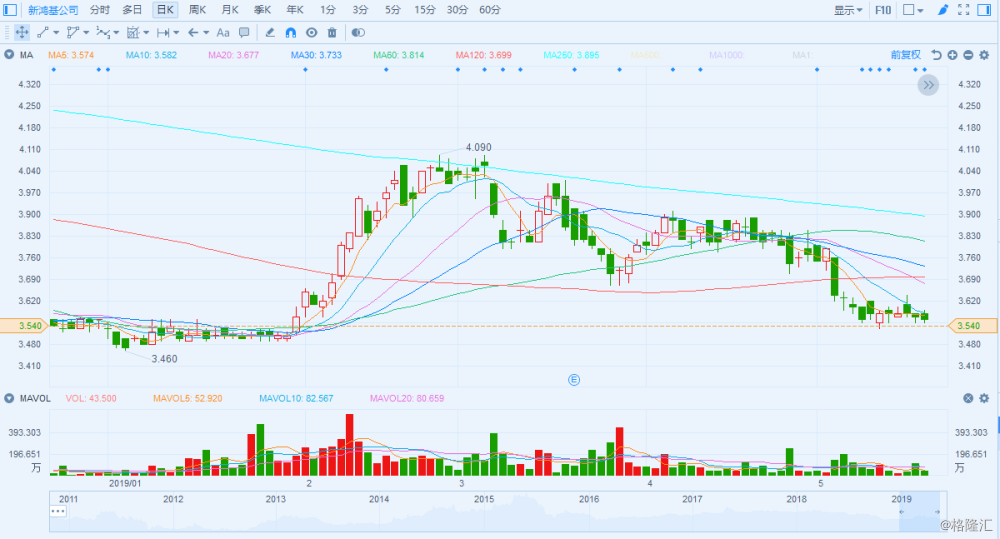Toggle the right sidebar panel icon
This screenshot has width=1000, height=539.
[984, 10]
